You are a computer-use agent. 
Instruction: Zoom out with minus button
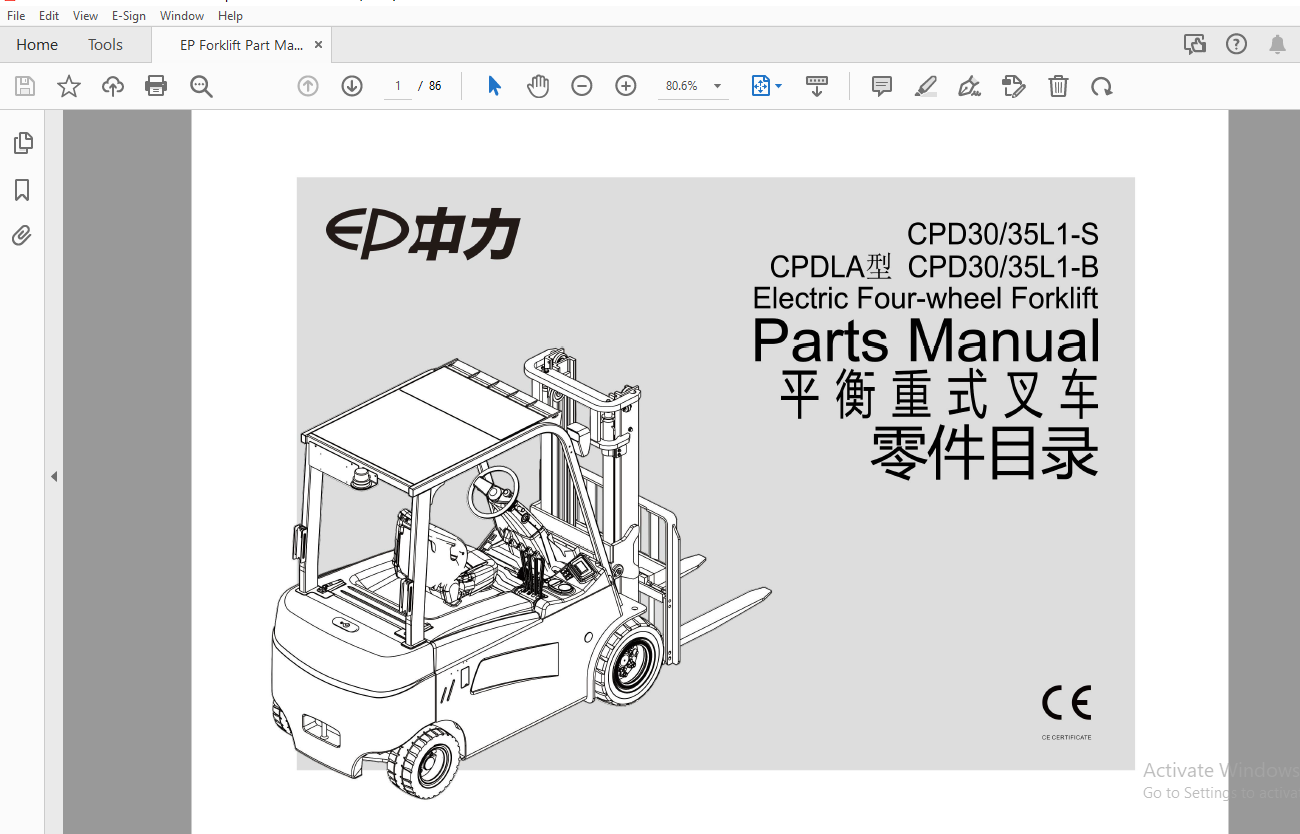pyautogui.click(x=582, y=86)
